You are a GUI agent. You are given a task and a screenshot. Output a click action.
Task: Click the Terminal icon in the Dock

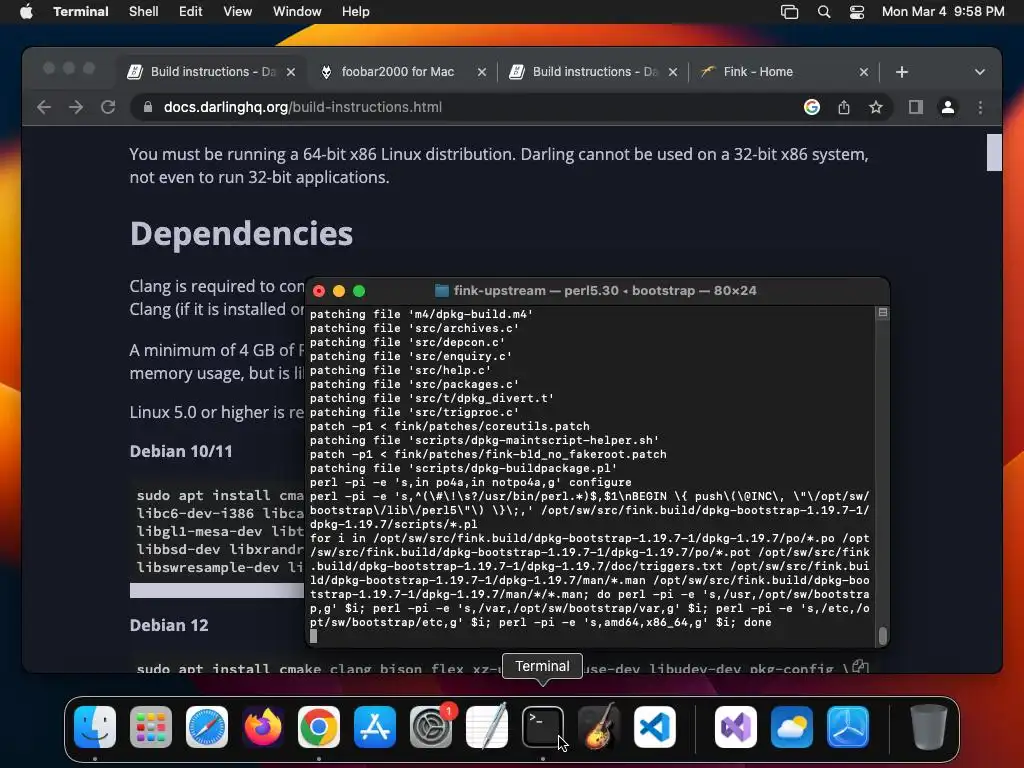pyautogui.click(x=543, y=727)
